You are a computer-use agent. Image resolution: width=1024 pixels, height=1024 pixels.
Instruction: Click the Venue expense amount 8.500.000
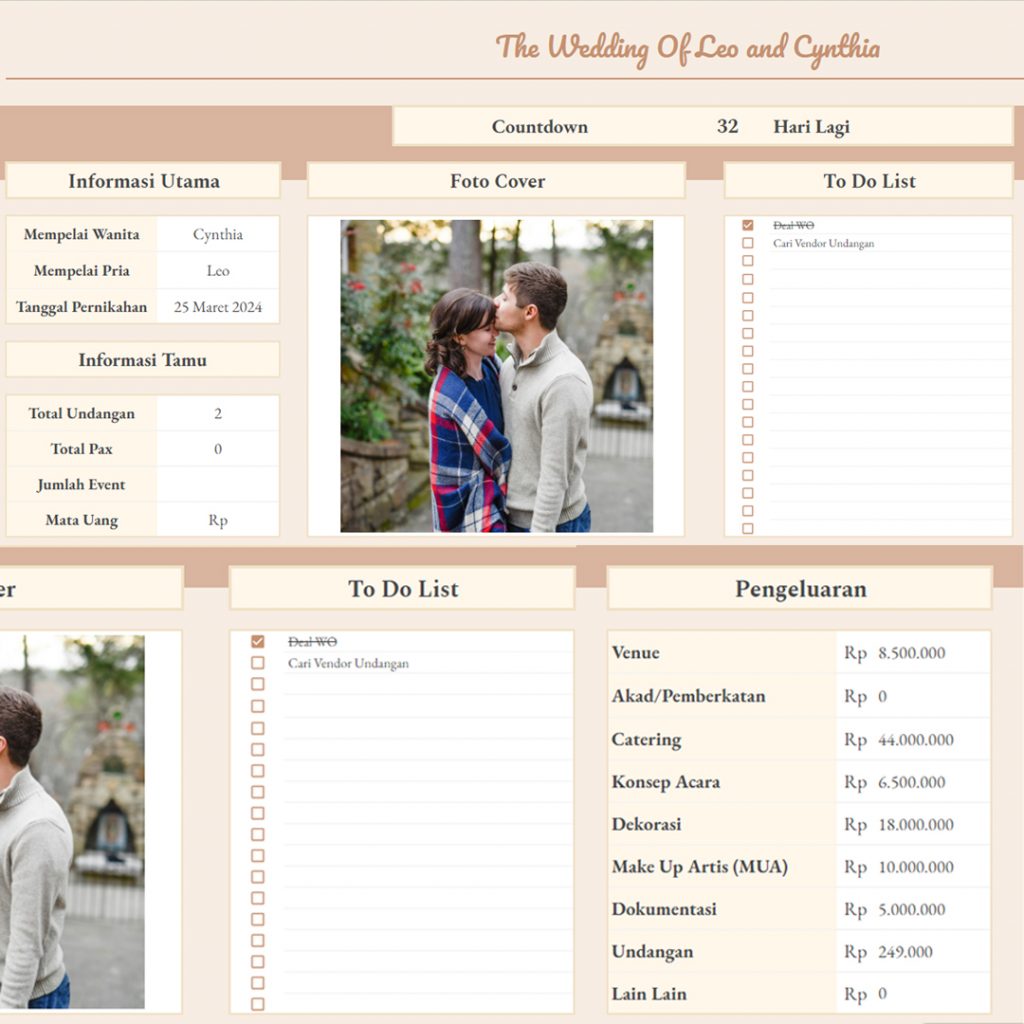coord(911,653)
